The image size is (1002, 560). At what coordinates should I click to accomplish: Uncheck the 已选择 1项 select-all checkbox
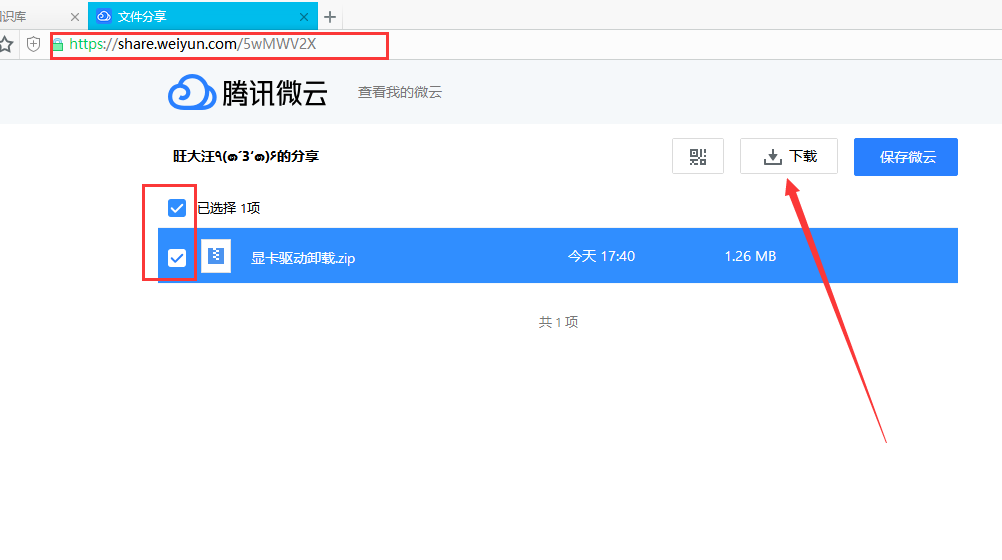click(177, 208)
